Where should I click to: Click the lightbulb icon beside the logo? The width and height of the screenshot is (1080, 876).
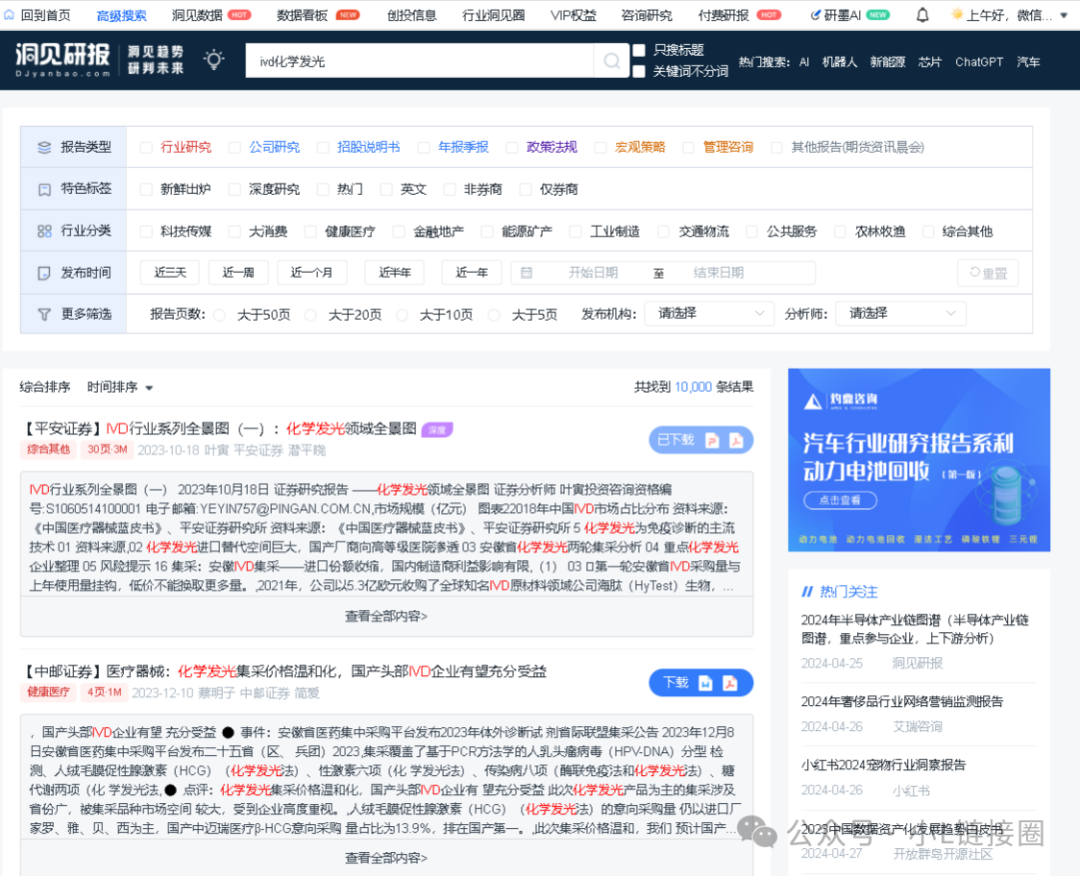click(x=214, y=61)
